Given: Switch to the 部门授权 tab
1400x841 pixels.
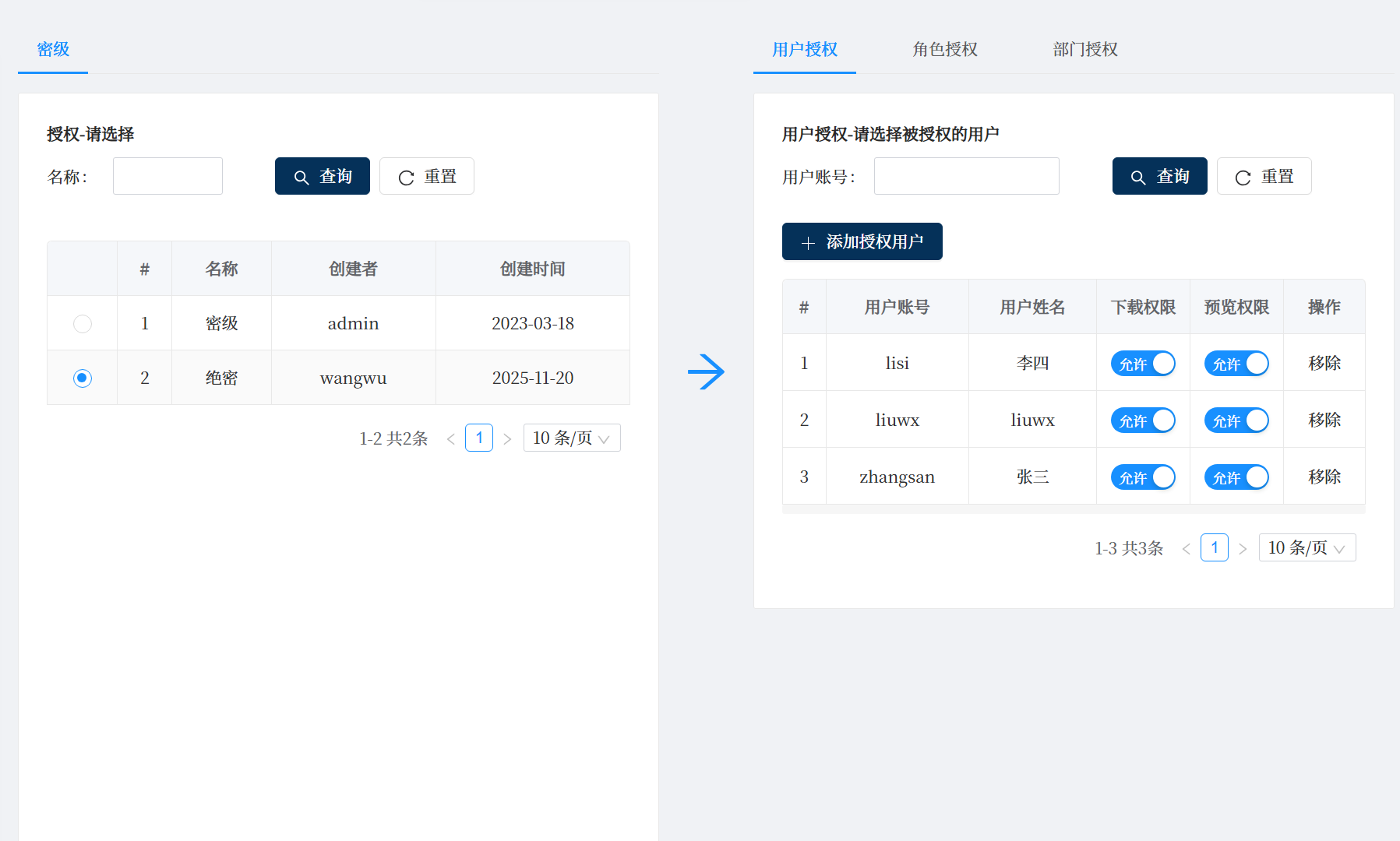Looking at the screenshot, I should pos(1084,50).
